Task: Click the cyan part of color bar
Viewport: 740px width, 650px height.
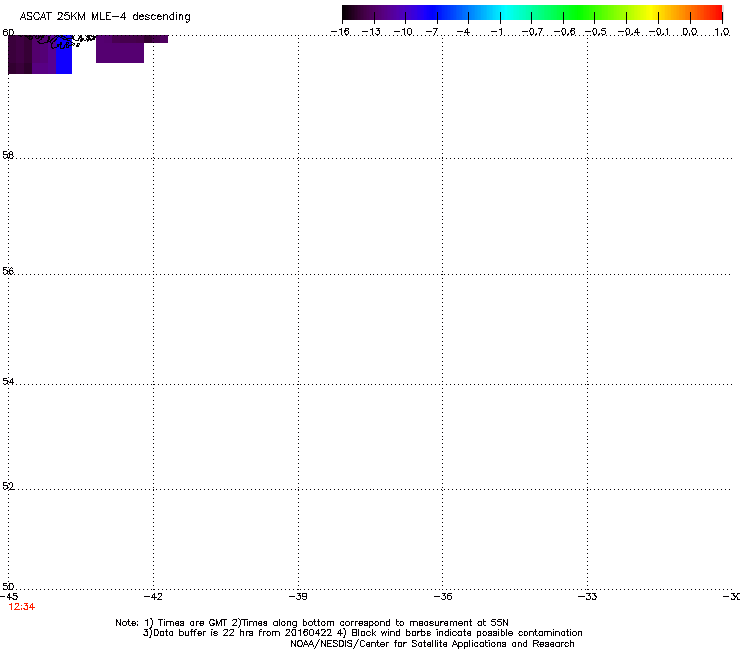Action: tap(505, 13)
